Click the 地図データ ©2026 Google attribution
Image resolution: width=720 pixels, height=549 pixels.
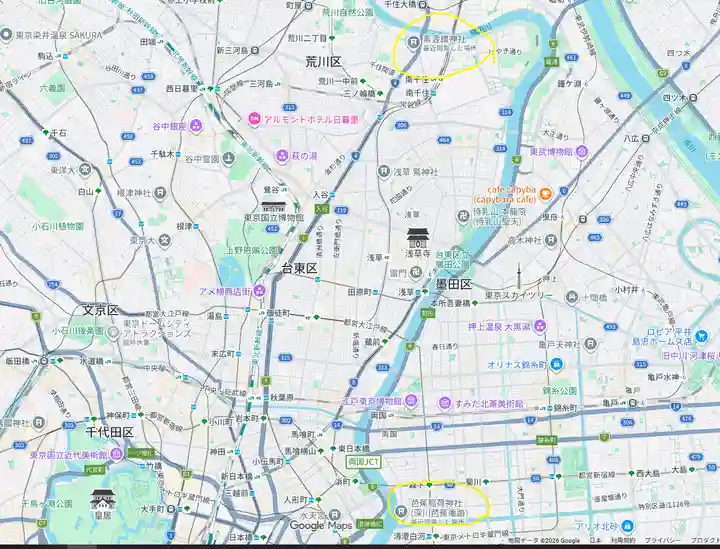pos(543,540)
